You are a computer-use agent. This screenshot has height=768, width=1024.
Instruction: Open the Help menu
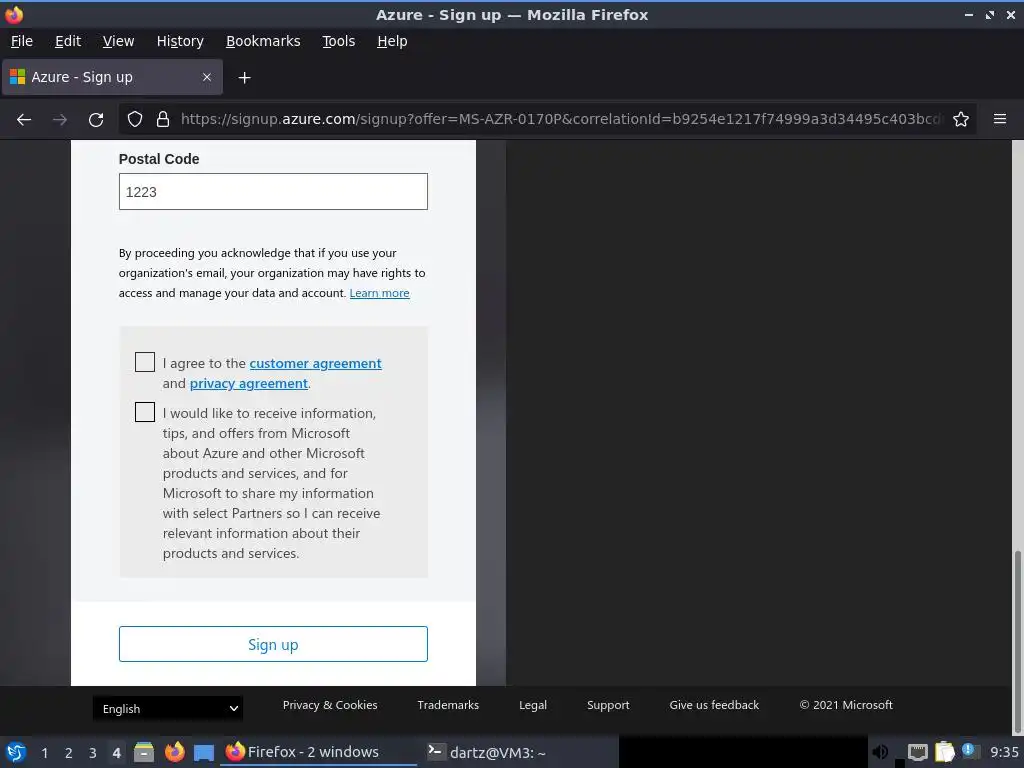click(392, 41)
